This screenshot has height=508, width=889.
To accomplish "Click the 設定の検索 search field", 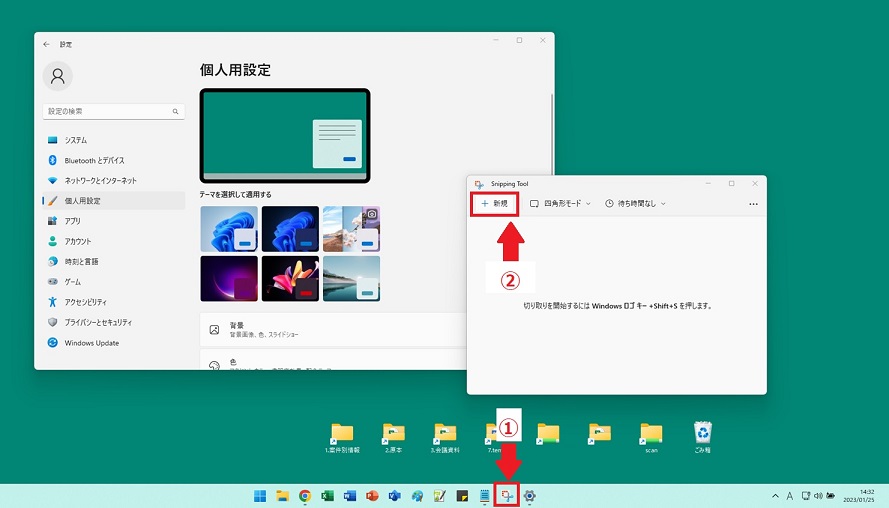I will (113, 112).
